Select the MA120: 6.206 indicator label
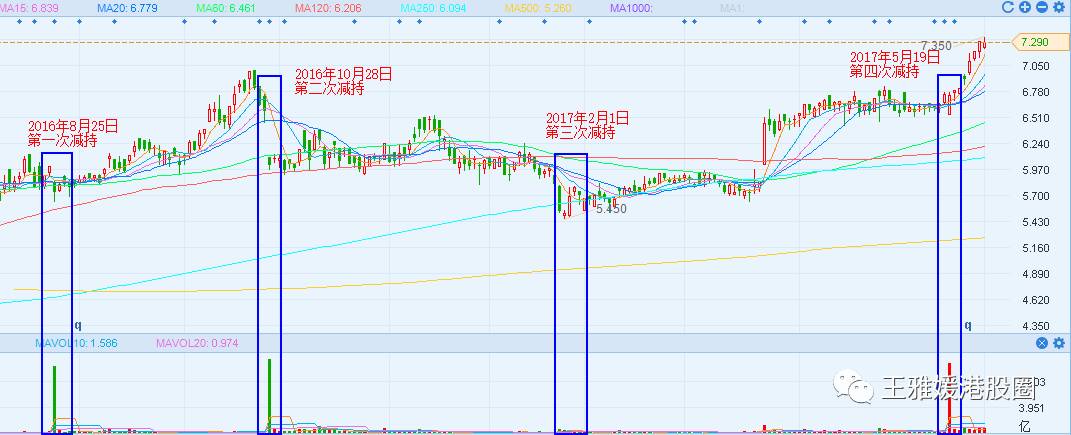 326,8
